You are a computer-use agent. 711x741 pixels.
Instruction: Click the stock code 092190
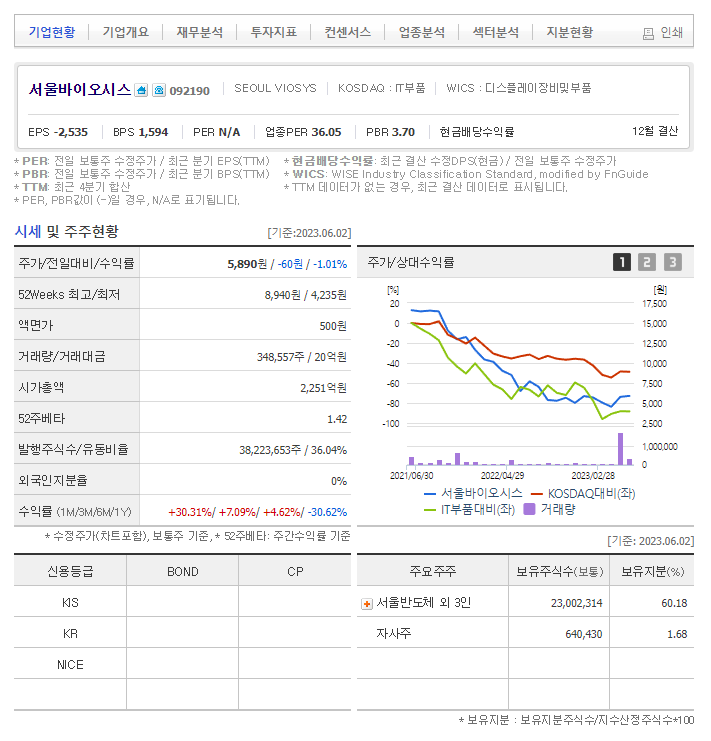pos(189,91)
